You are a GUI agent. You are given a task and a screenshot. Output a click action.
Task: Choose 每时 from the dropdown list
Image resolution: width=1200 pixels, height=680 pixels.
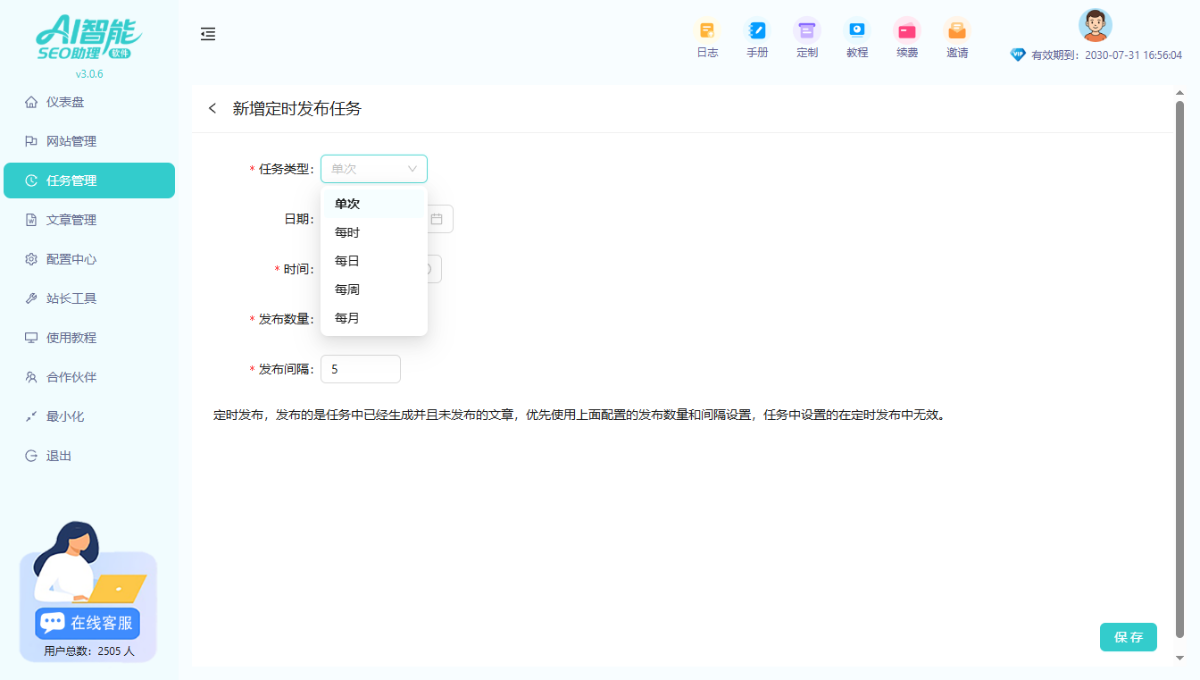[374, 232]
